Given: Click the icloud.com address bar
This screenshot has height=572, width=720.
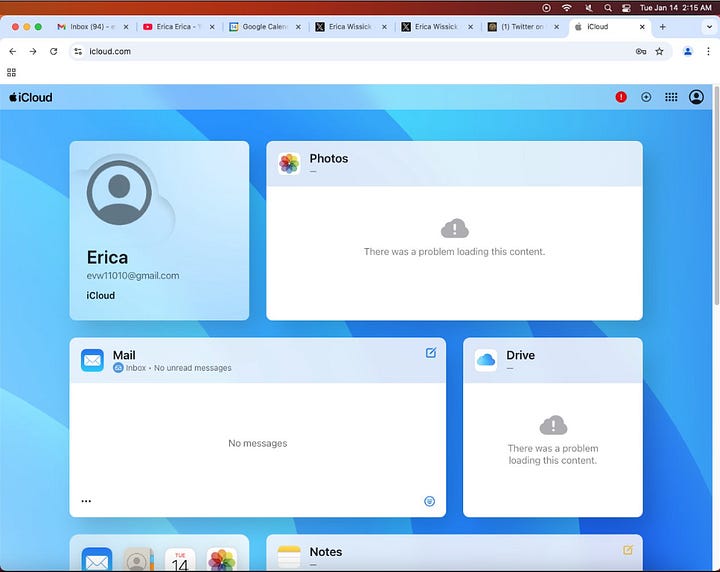Looking at the screenshot, I should click(371, 51).
